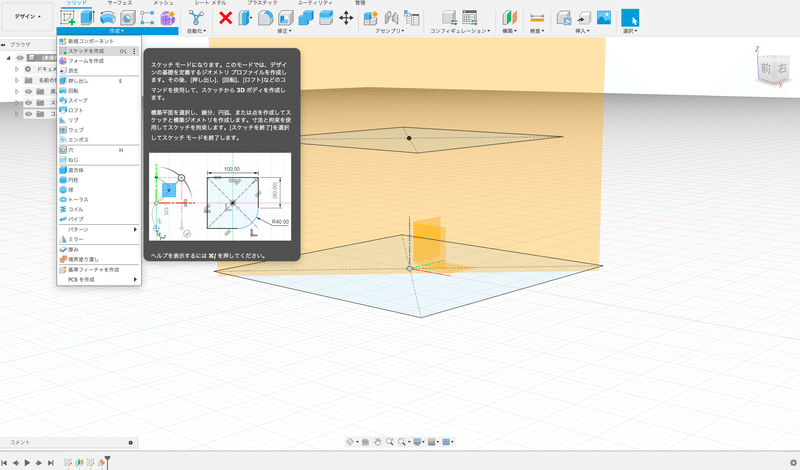800x470 pixels.
Task: Choose 新規コンポーネント from the menu
Action: click(x=99, y=41)
